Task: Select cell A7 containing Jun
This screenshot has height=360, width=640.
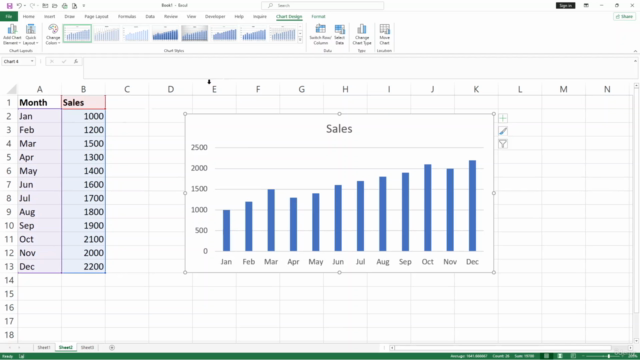Action: [x=40, y=184]
